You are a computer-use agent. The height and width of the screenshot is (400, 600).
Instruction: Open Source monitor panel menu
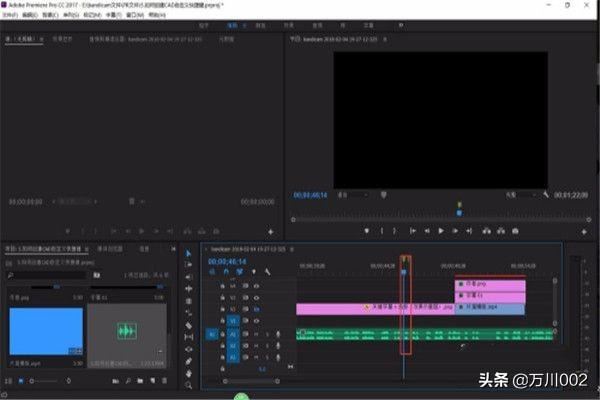coord(41,39)
